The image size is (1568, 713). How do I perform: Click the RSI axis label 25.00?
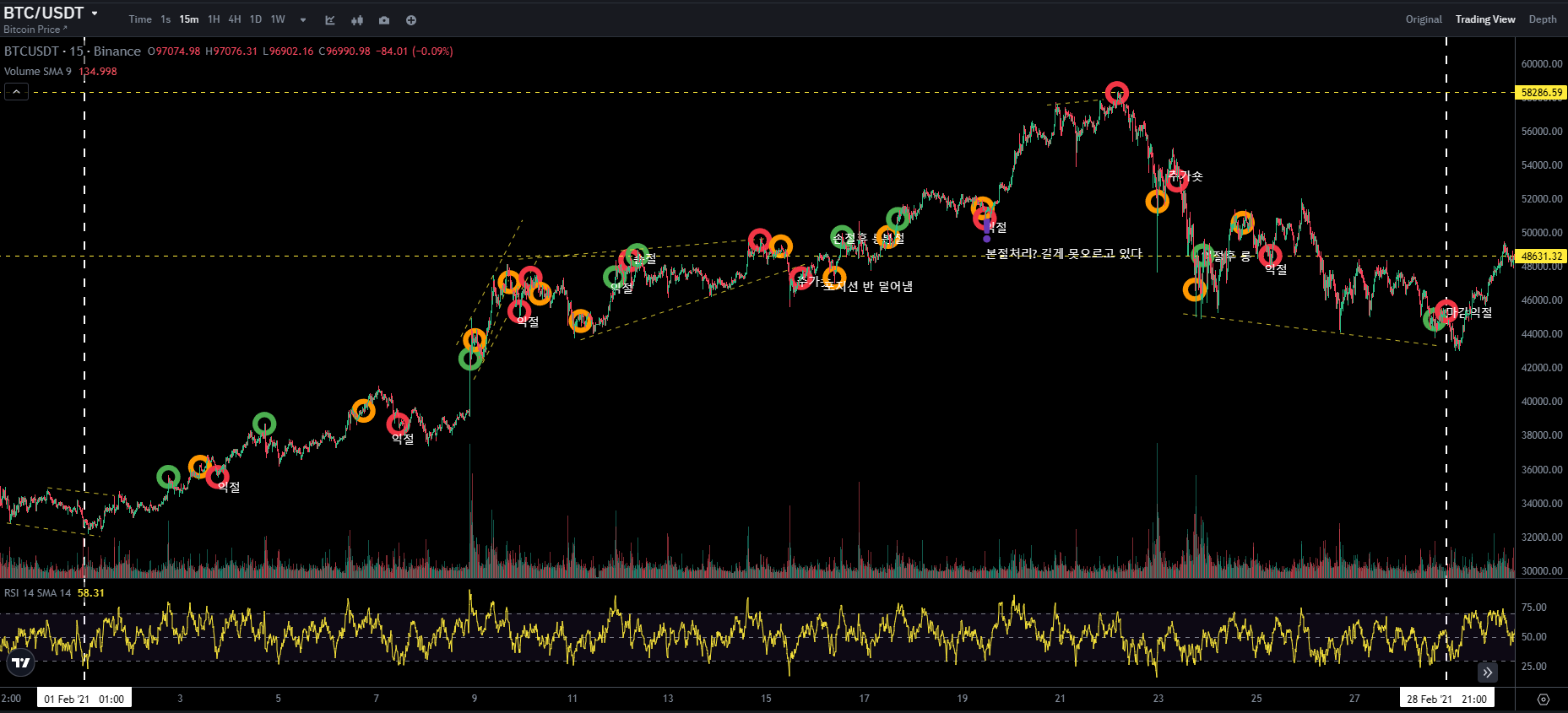click(1534, 667)
